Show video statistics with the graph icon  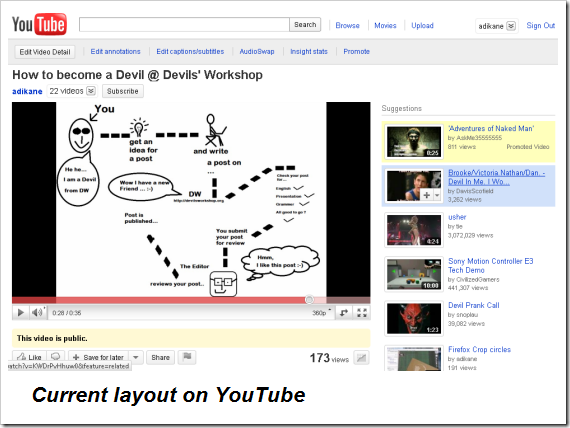pyautogui.click(x=361, y=358)
